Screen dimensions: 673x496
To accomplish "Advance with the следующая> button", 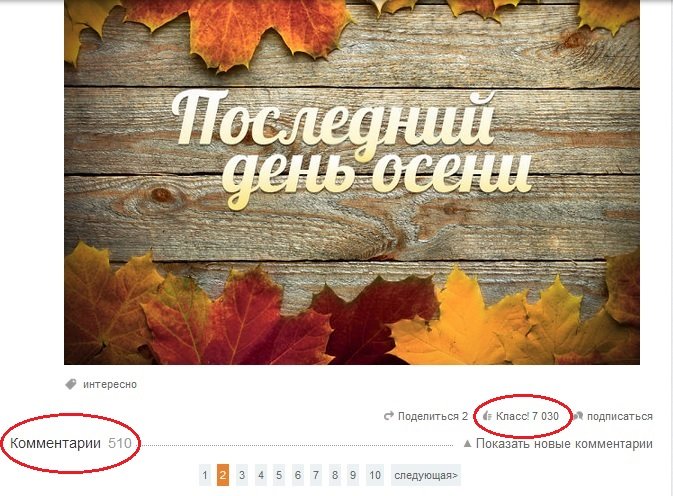I will [426, 475].
